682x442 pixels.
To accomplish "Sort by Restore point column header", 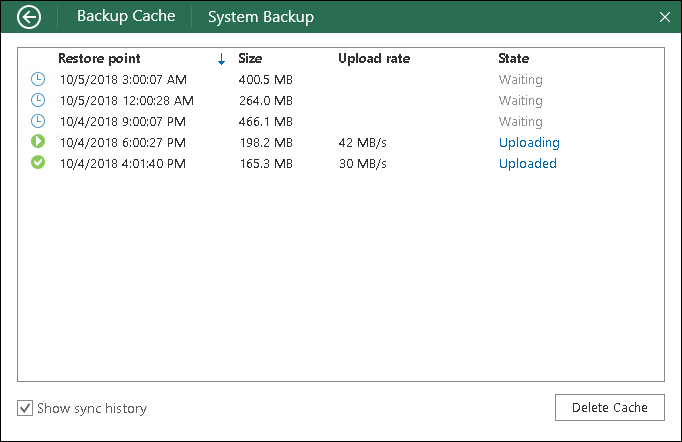I will pyautogui.click(x=99, y=58).
